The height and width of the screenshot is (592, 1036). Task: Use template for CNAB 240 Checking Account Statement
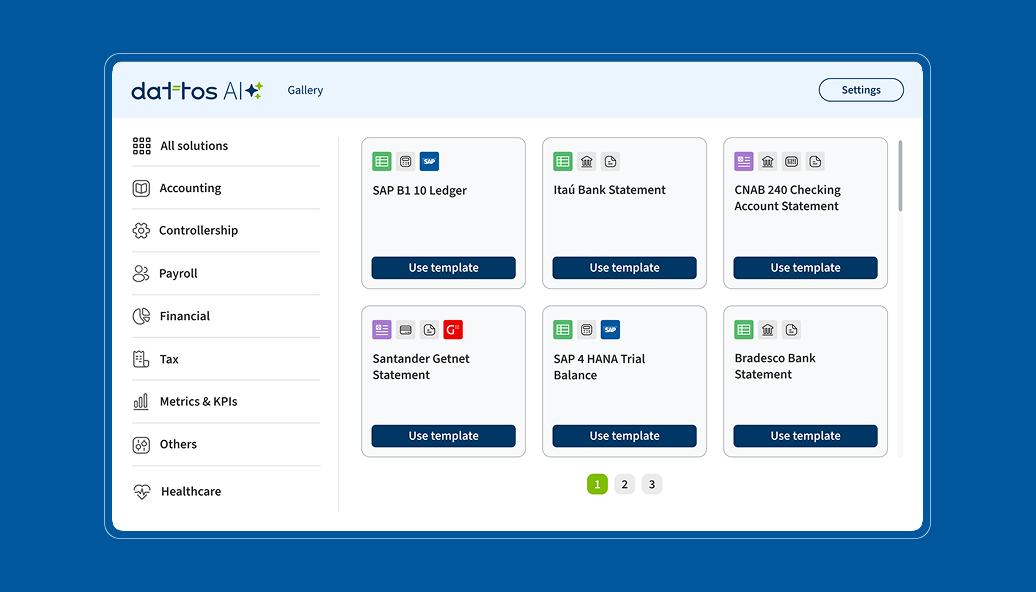point(805,268)
